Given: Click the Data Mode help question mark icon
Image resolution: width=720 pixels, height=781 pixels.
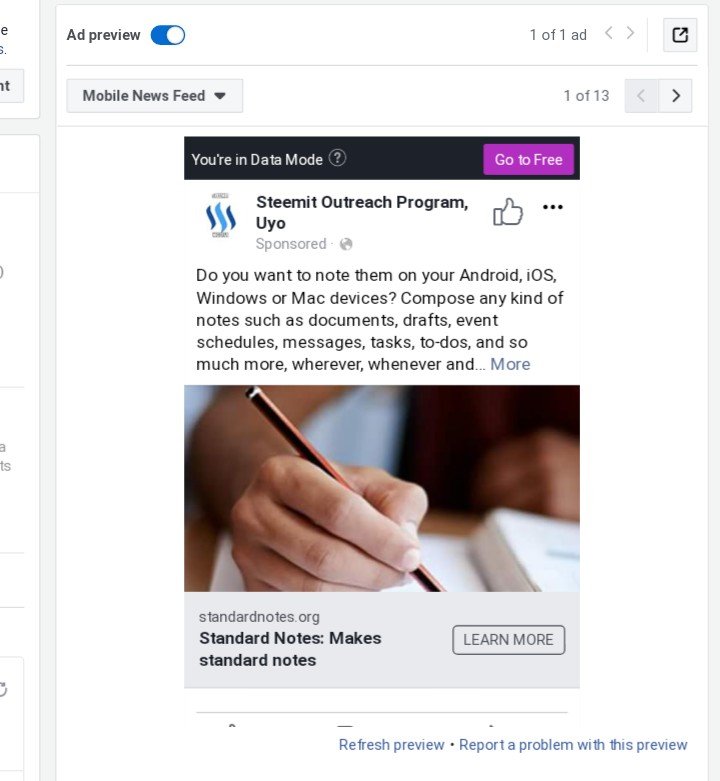Looking at the screenshot, I should click(x=337, y=158).
